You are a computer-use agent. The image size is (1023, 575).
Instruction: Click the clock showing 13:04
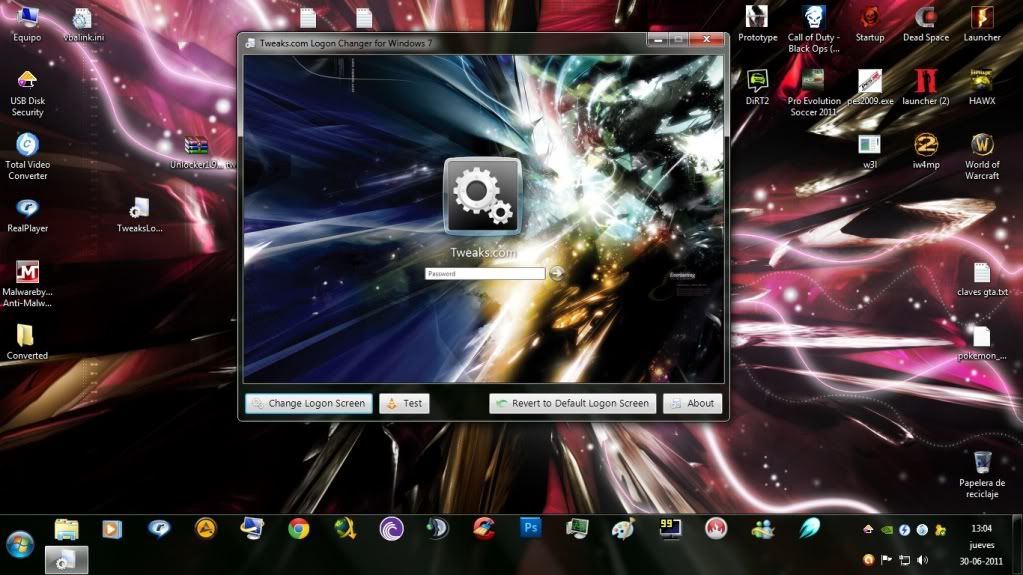(x=981, y=528)
